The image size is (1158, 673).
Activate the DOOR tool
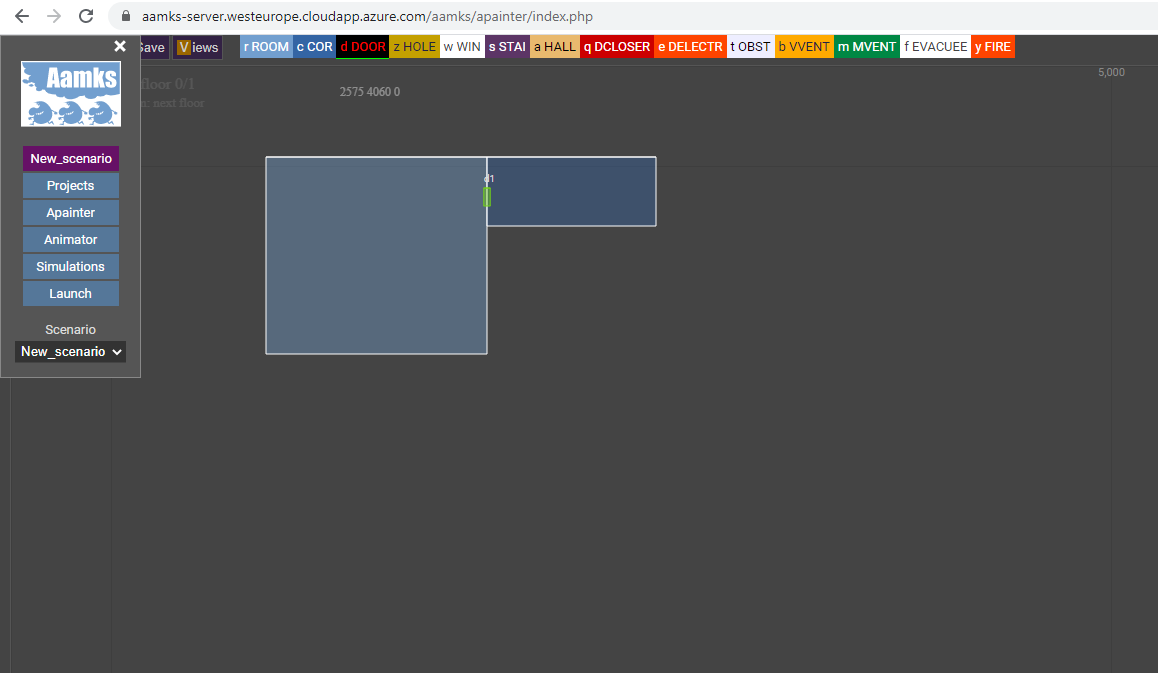[362, 47]
